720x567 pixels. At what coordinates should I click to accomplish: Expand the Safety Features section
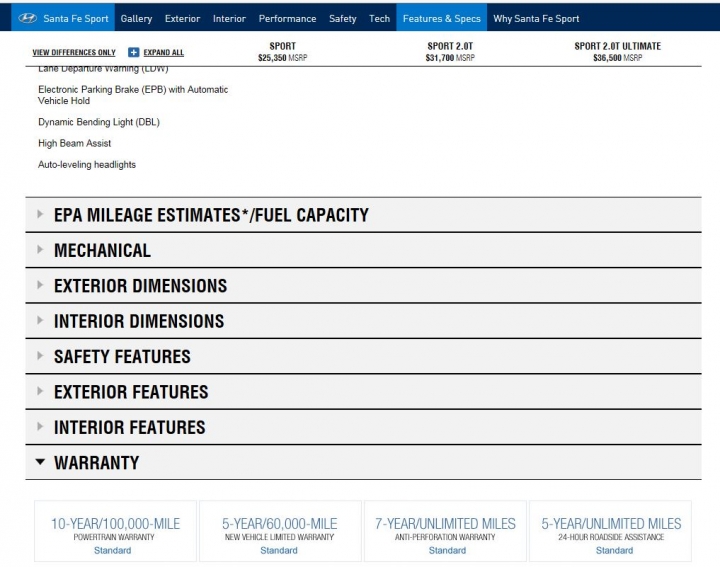(x=363, y=356)
